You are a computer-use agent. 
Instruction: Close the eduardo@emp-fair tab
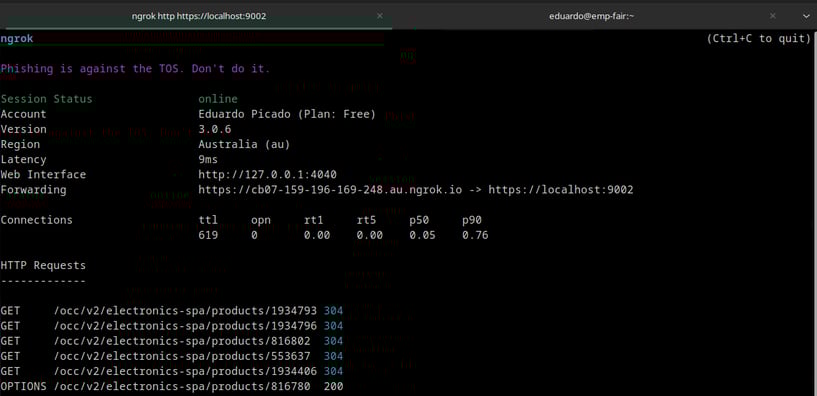[773, 16]
